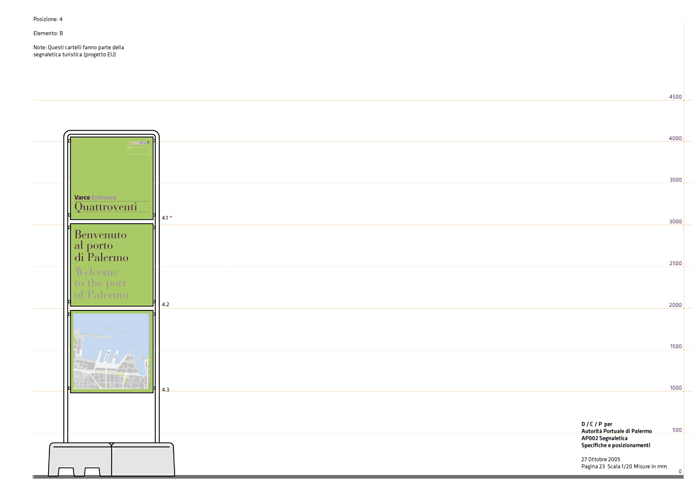The image size is (700, 495).
Task: Click the 4.2 panel marker label
Action: [x=165, y=304]
